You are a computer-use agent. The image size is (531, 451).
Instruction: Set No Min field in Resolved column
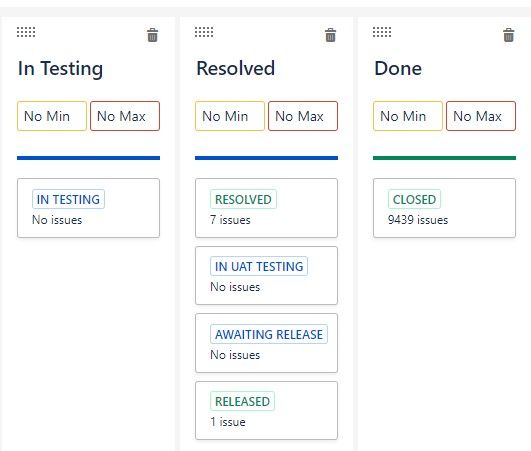[230, 116]
